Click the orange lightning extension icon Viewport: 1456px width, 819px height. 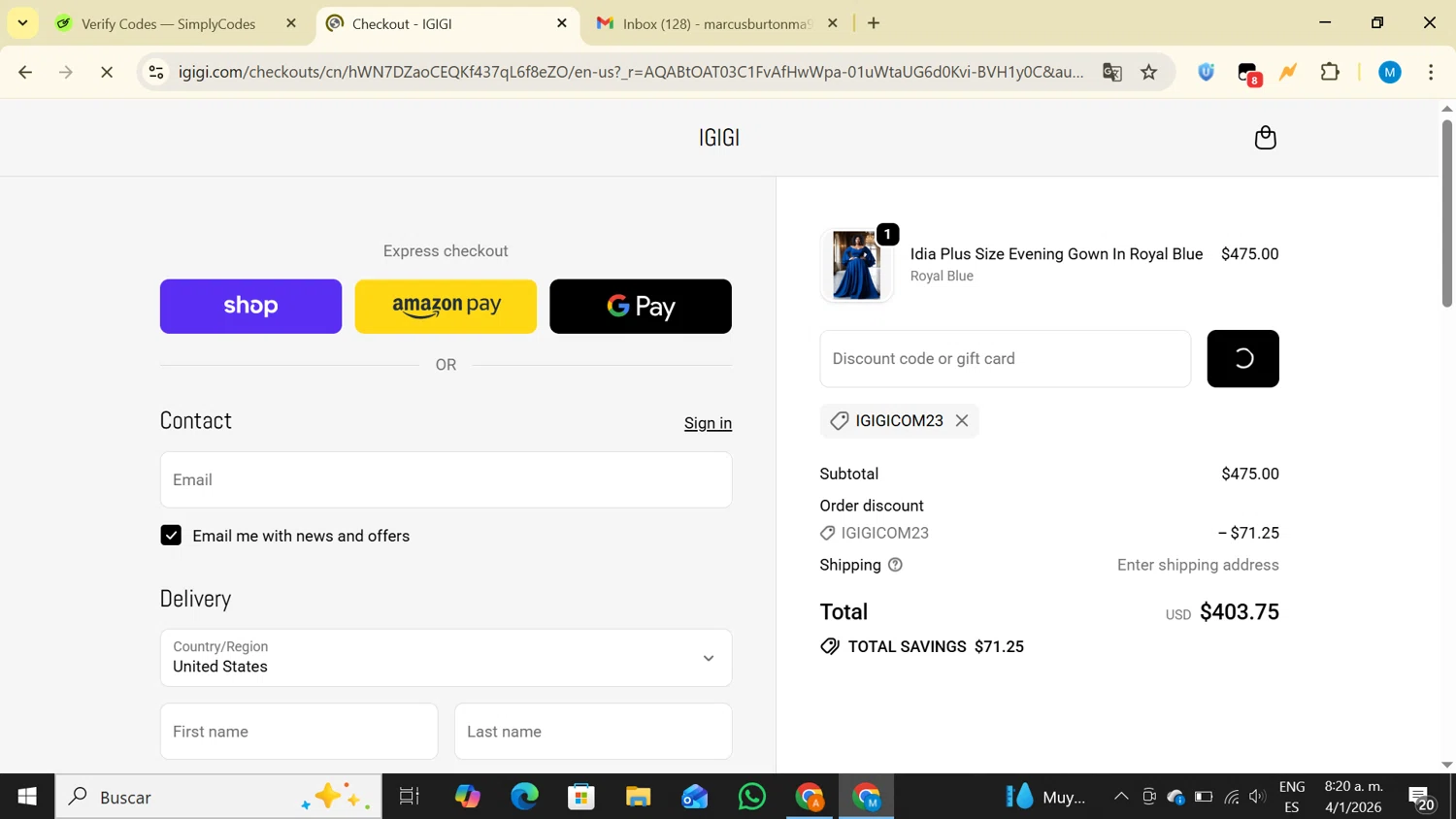(x=1289, y=72)
